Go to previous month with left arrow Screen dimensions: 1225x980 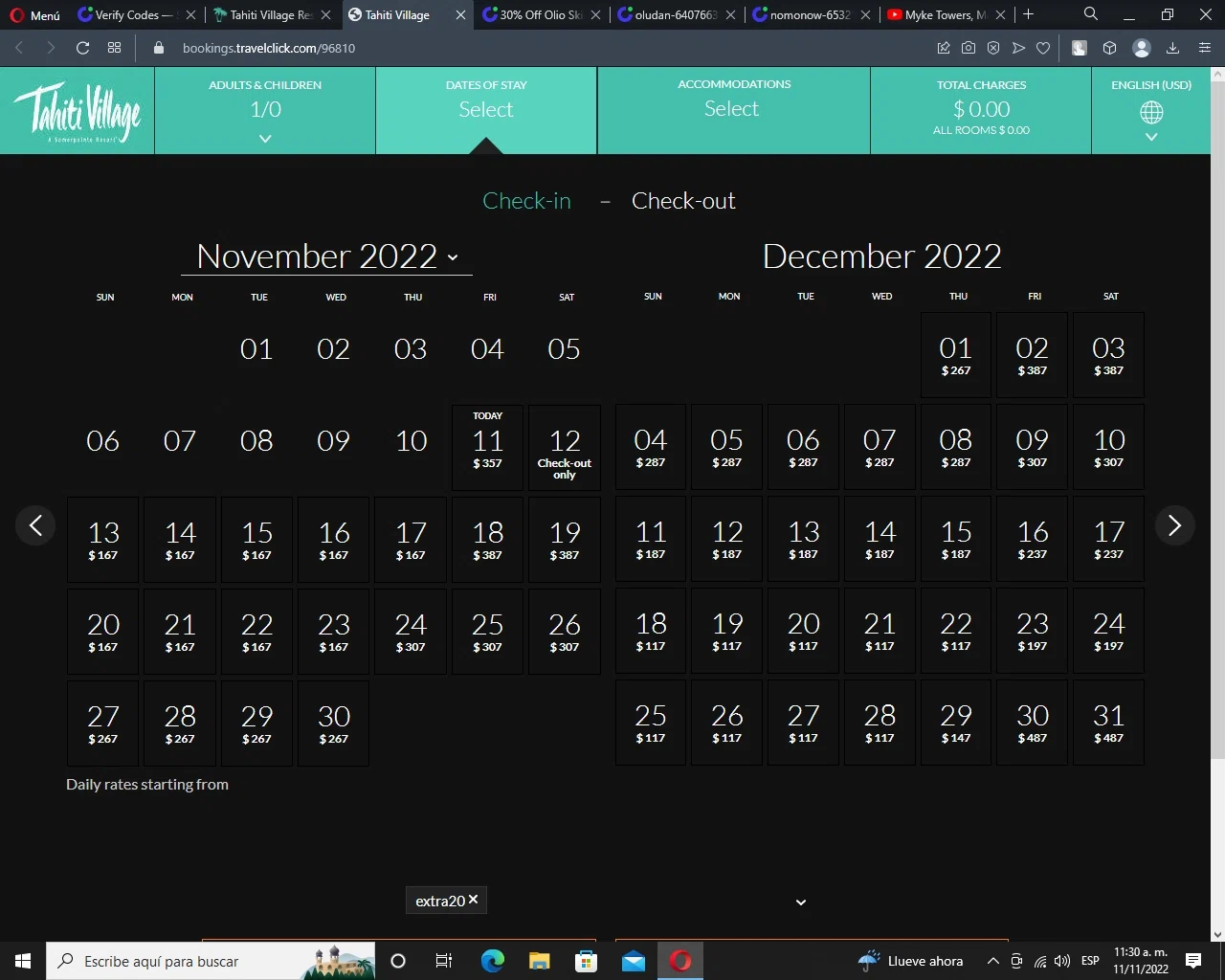[x=35, y=525]
